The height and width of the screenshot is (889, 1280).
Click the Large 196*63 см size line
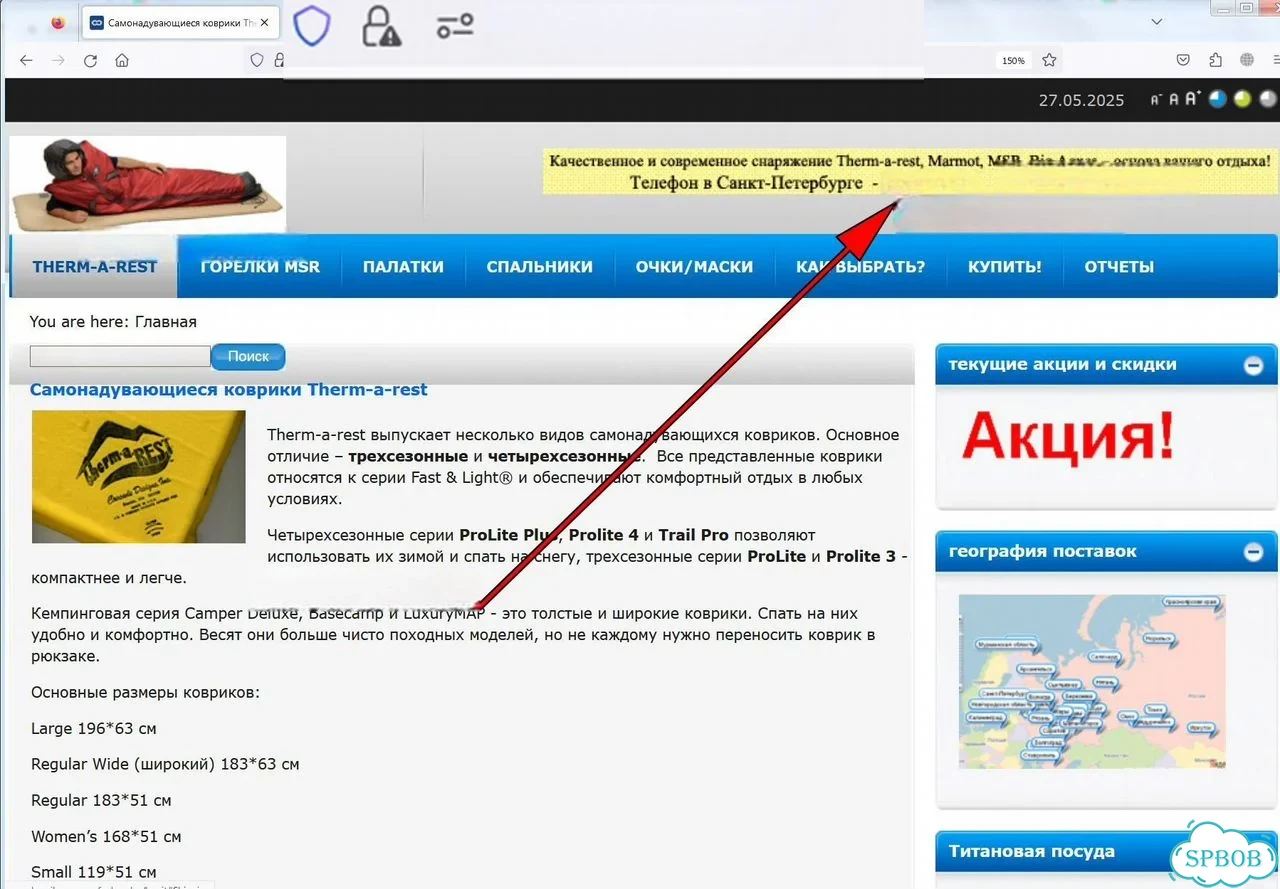tap(94, 728)
